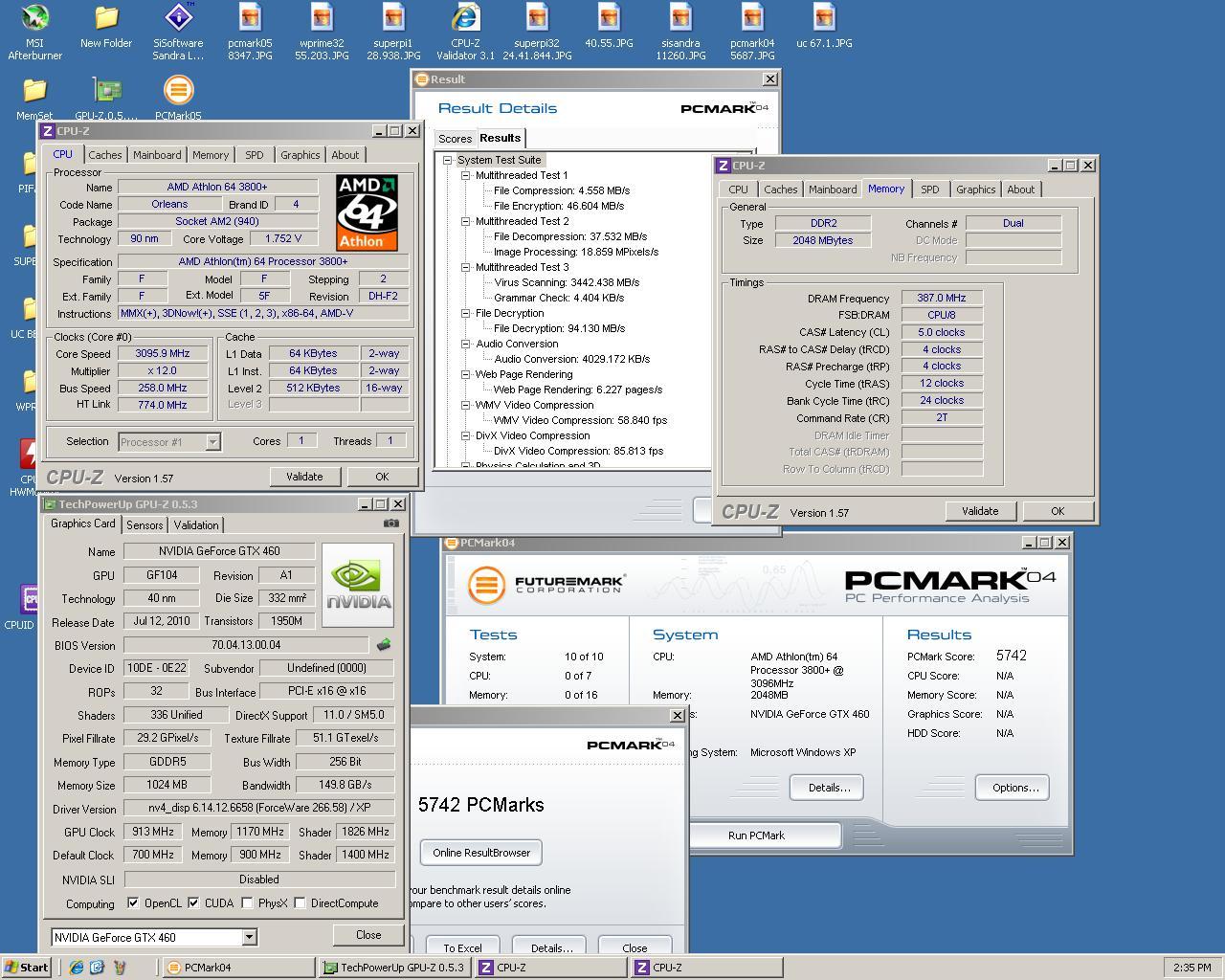Click Options... in PCMark04 Results panel
The width and height of the screenshot is (1225, 980).
1014,788
